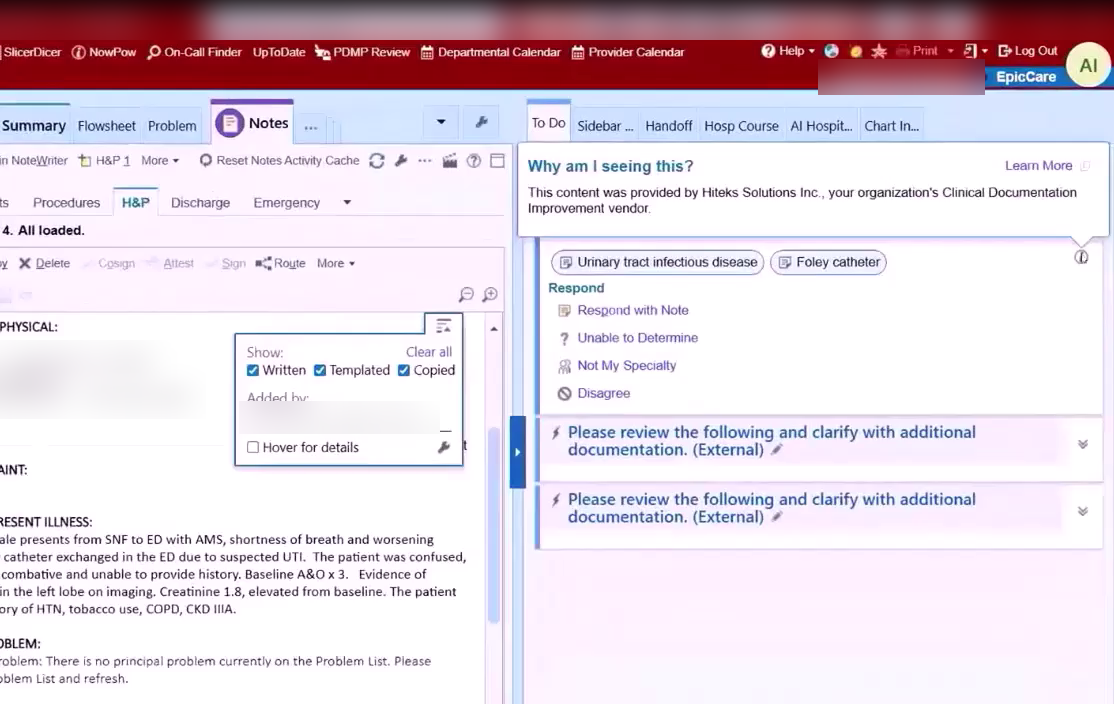Expand more note filter types arrow
The width and height of the screenshot is (1114, 704).
pyautogui.click(x=347, y=202)
